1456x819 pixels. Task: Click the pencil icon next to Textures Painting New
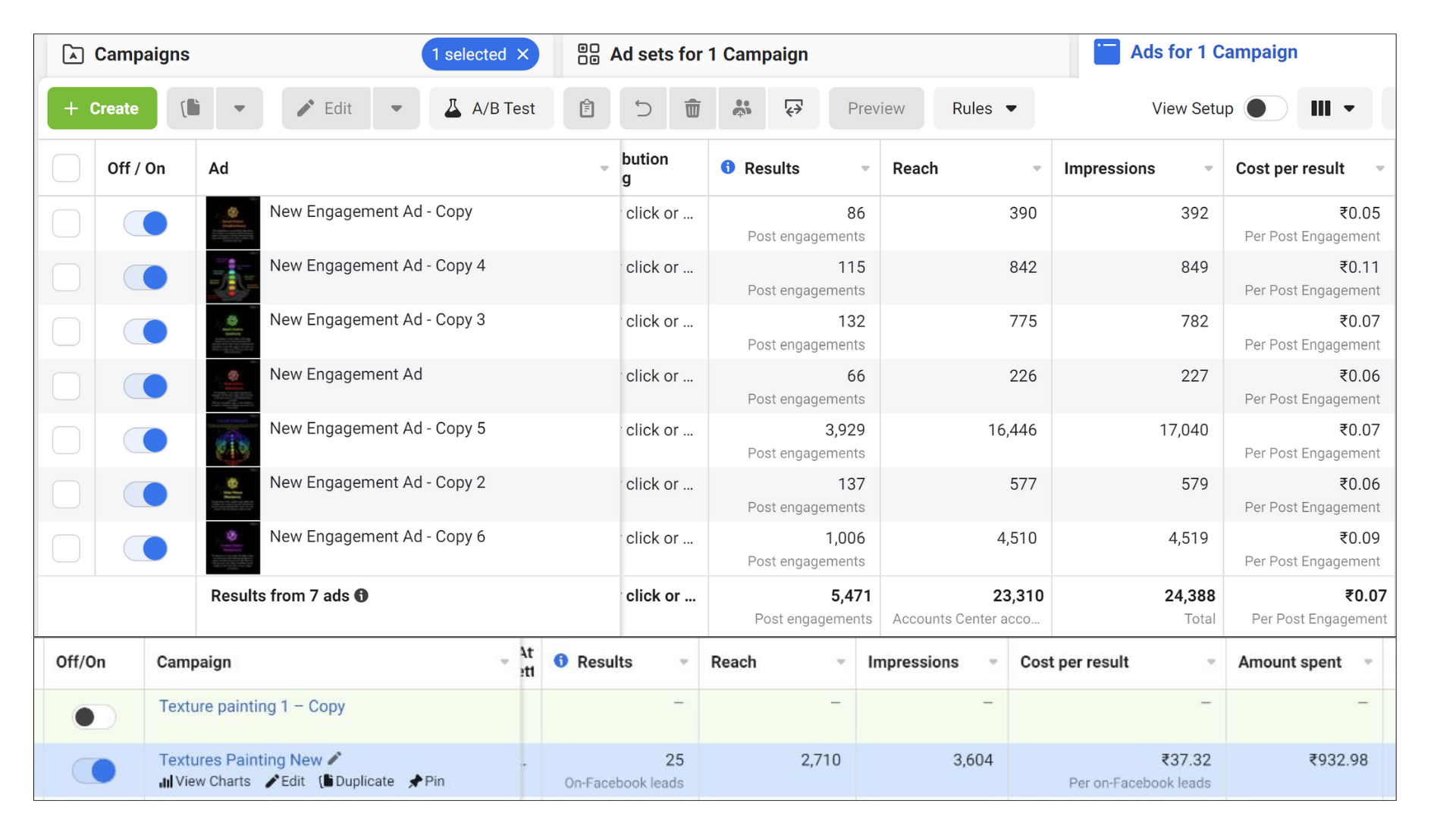point(335,758)
